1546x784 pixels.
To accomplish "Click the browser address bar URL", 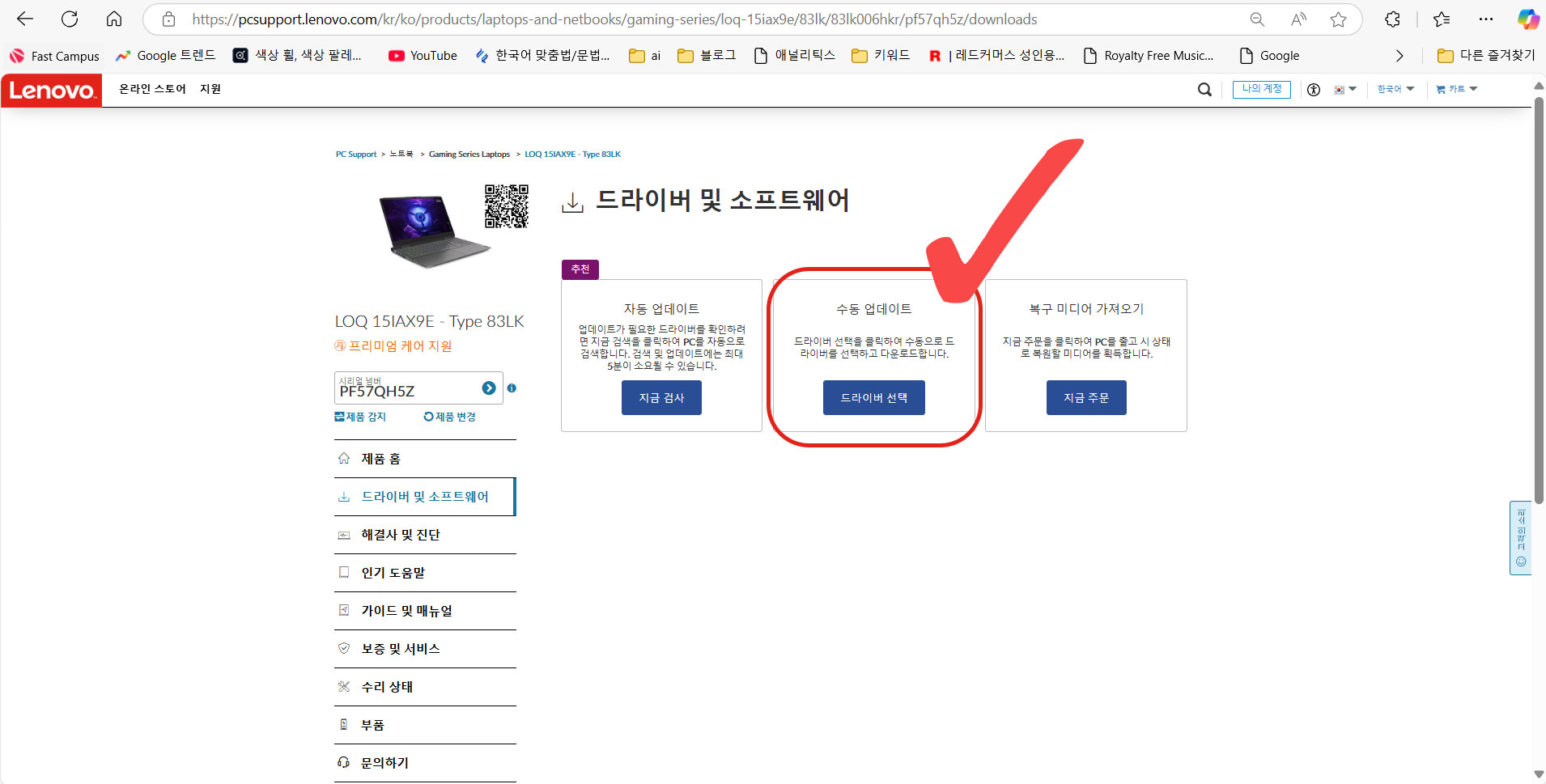I will point(614,19).
